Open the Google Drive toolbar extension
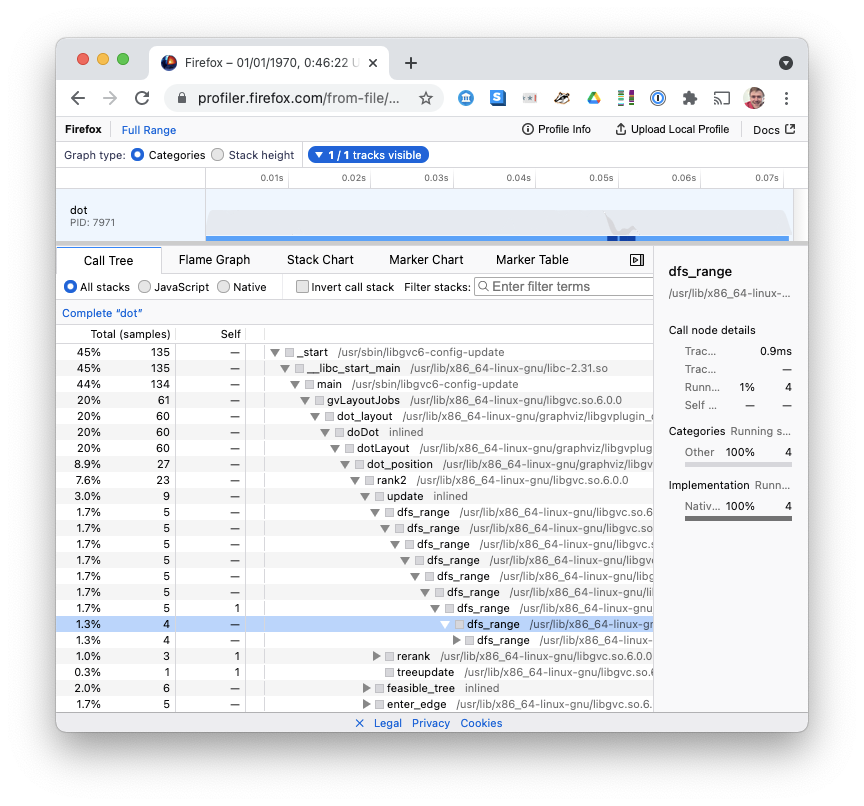 [594, 98]
